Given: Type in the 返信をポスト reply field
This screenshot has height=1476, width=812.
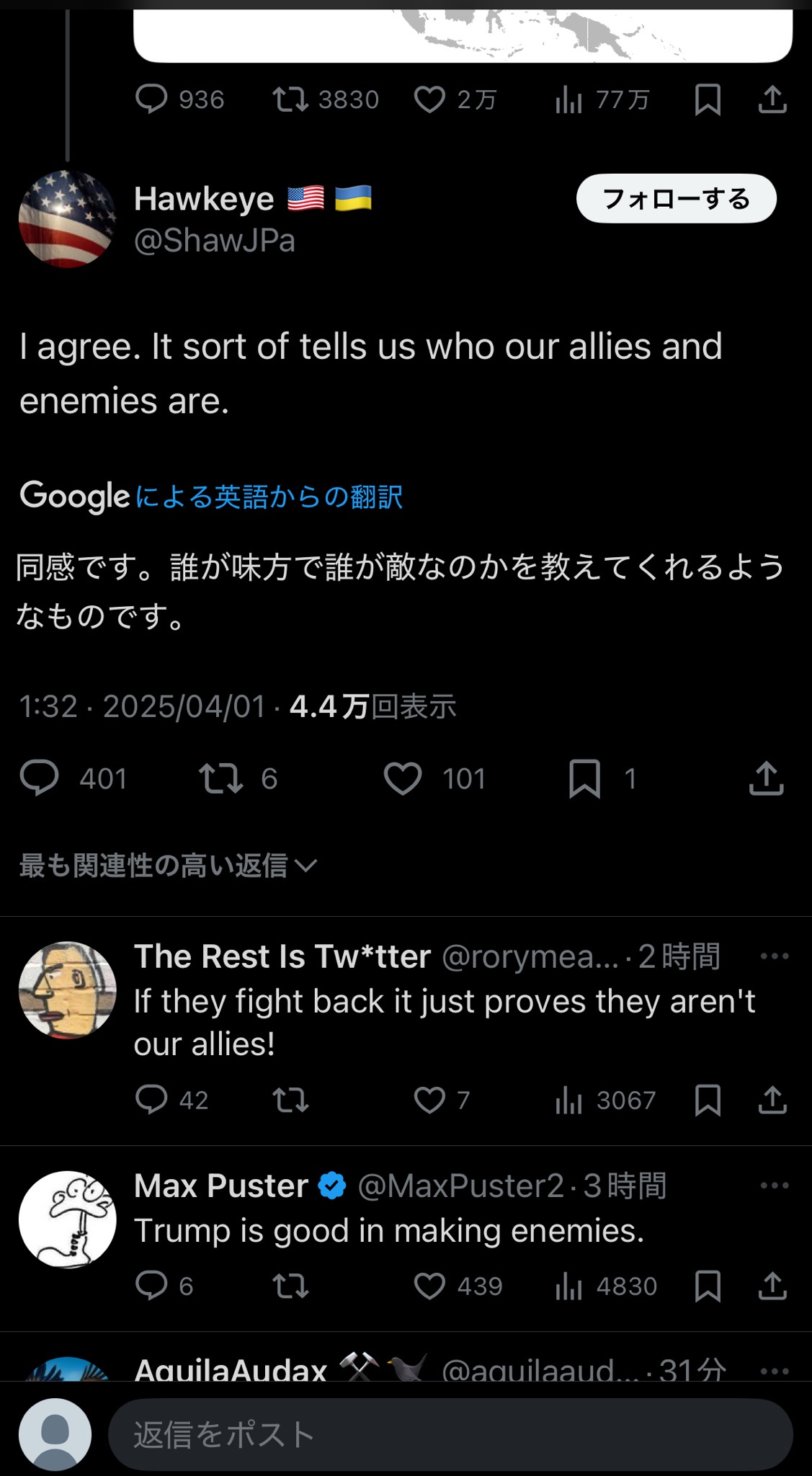Looking at the screenshot, I should pos(450,1434).
